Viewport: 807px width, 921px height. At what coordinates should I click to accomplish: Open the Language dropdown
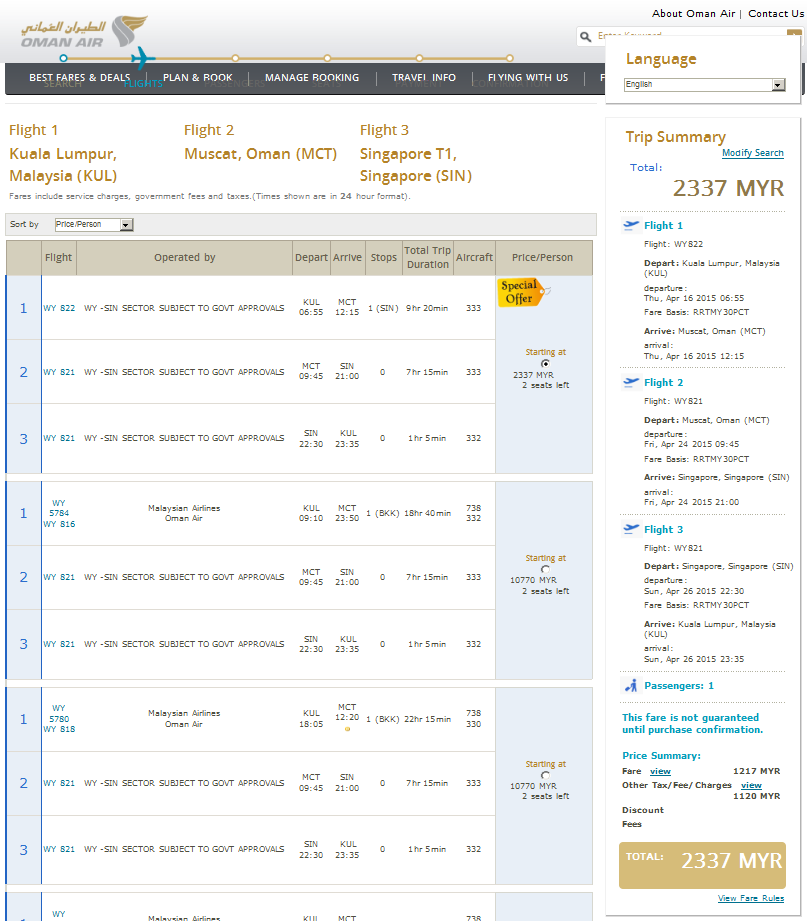click(x=704, y=85)
